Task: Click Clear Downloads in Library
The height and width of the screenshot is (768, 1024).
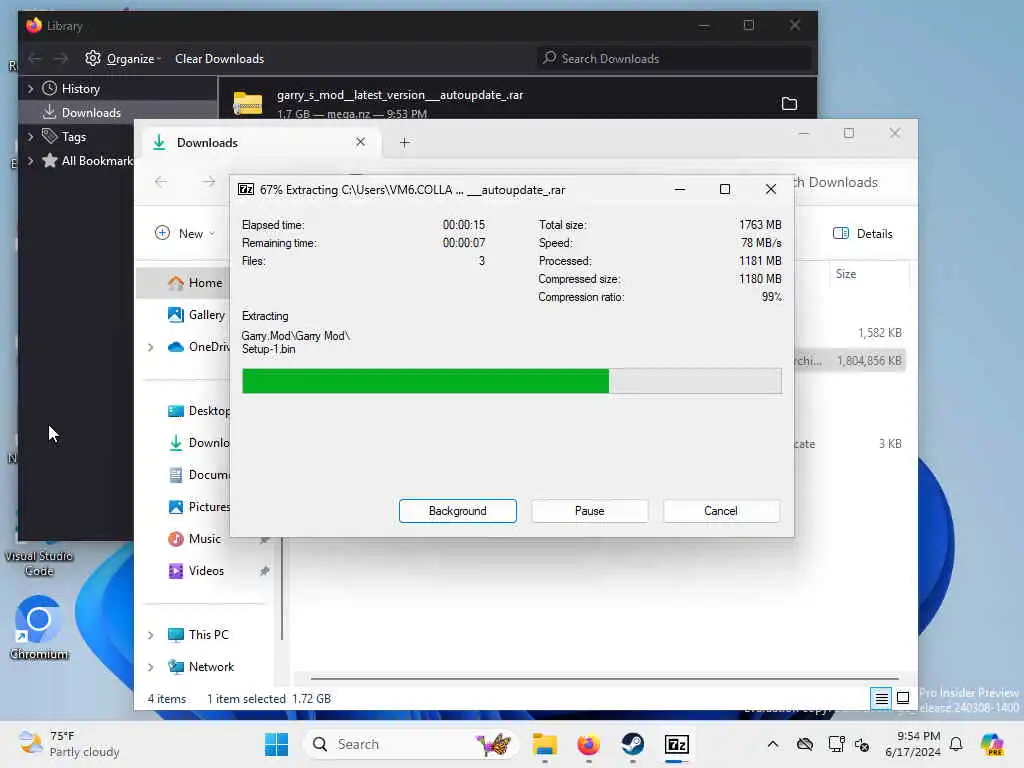Action: point(219,59)
